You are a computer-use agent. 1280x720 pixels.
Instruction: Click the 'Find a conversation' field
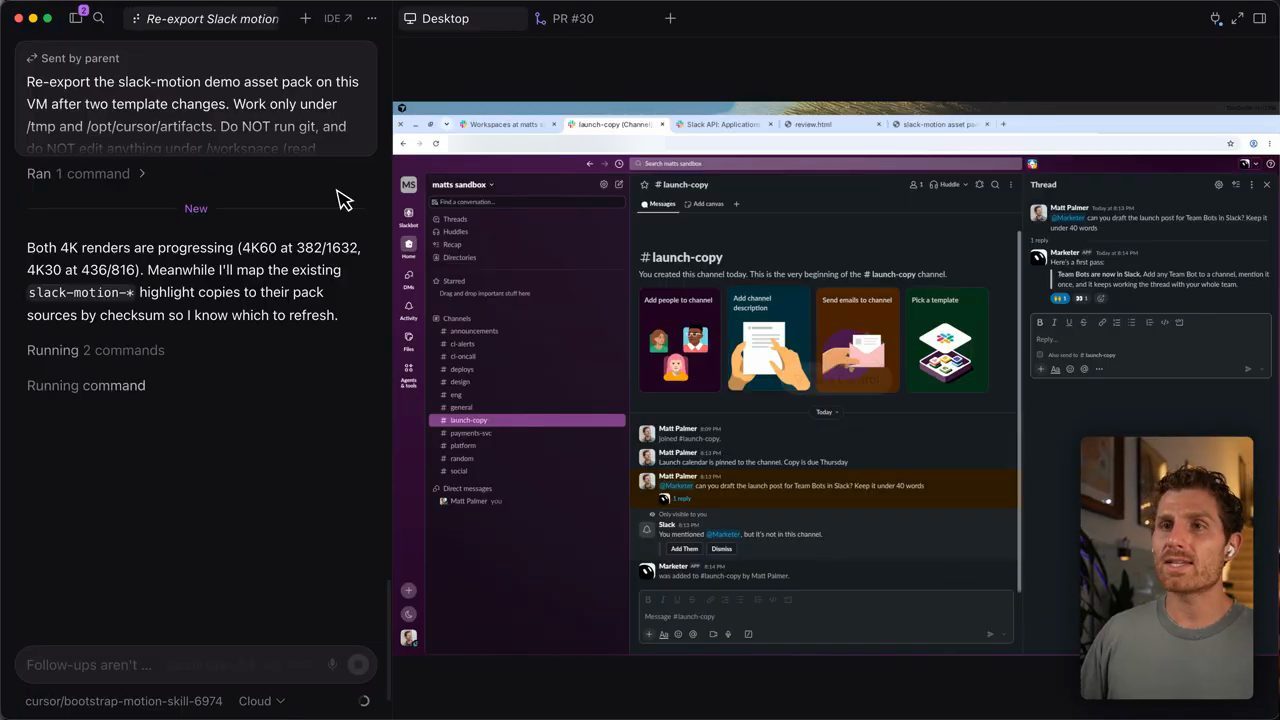527,202
